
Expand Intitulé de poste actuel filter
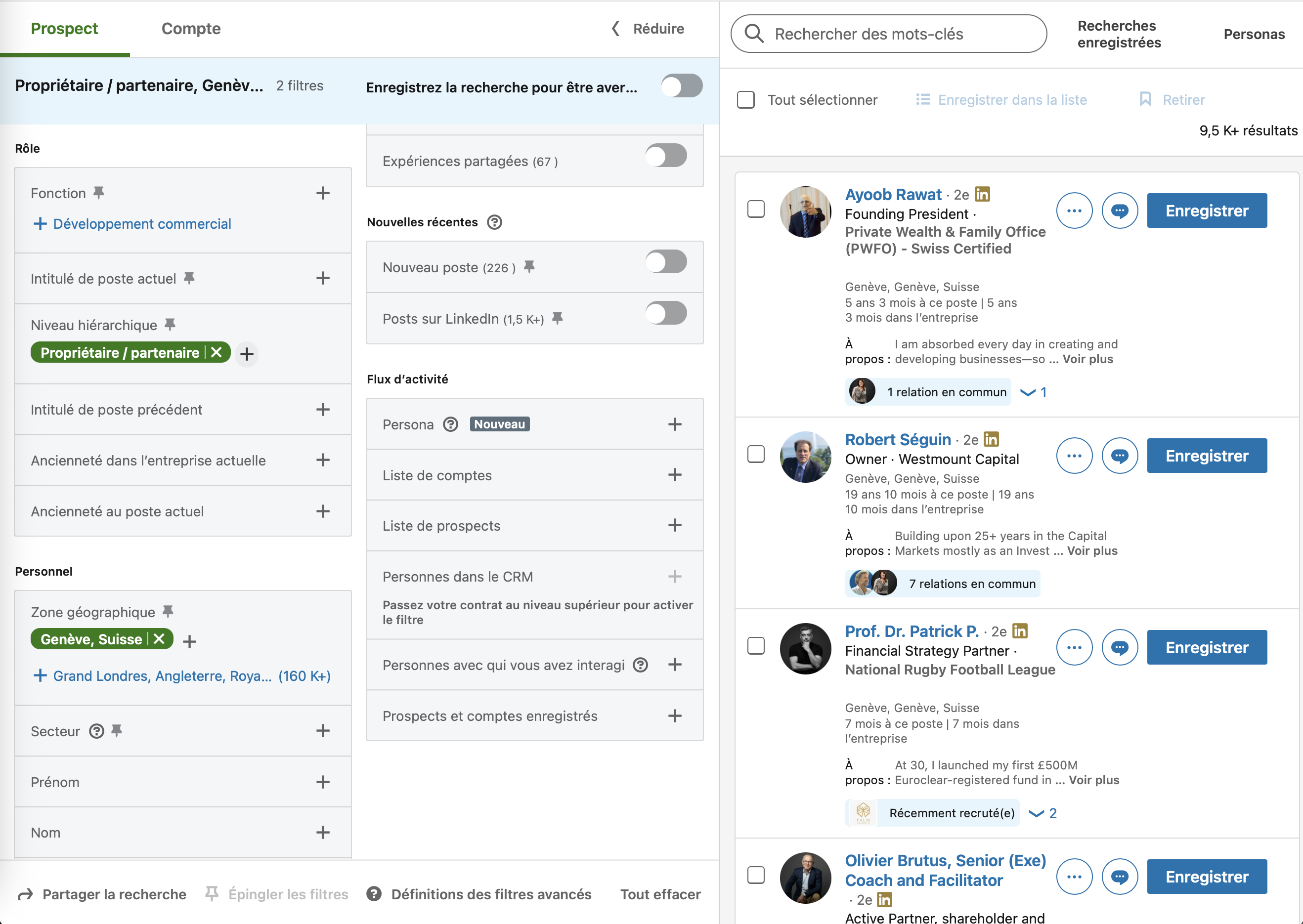click(x=323, y=278)
